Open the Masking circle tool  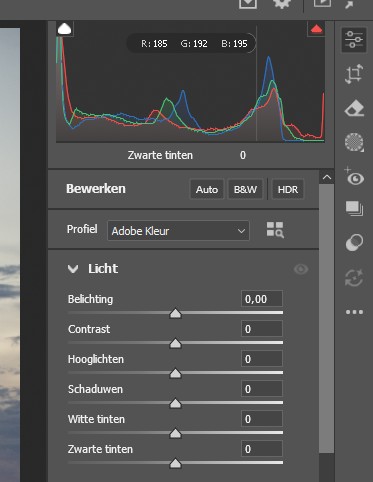coord(354,142)
